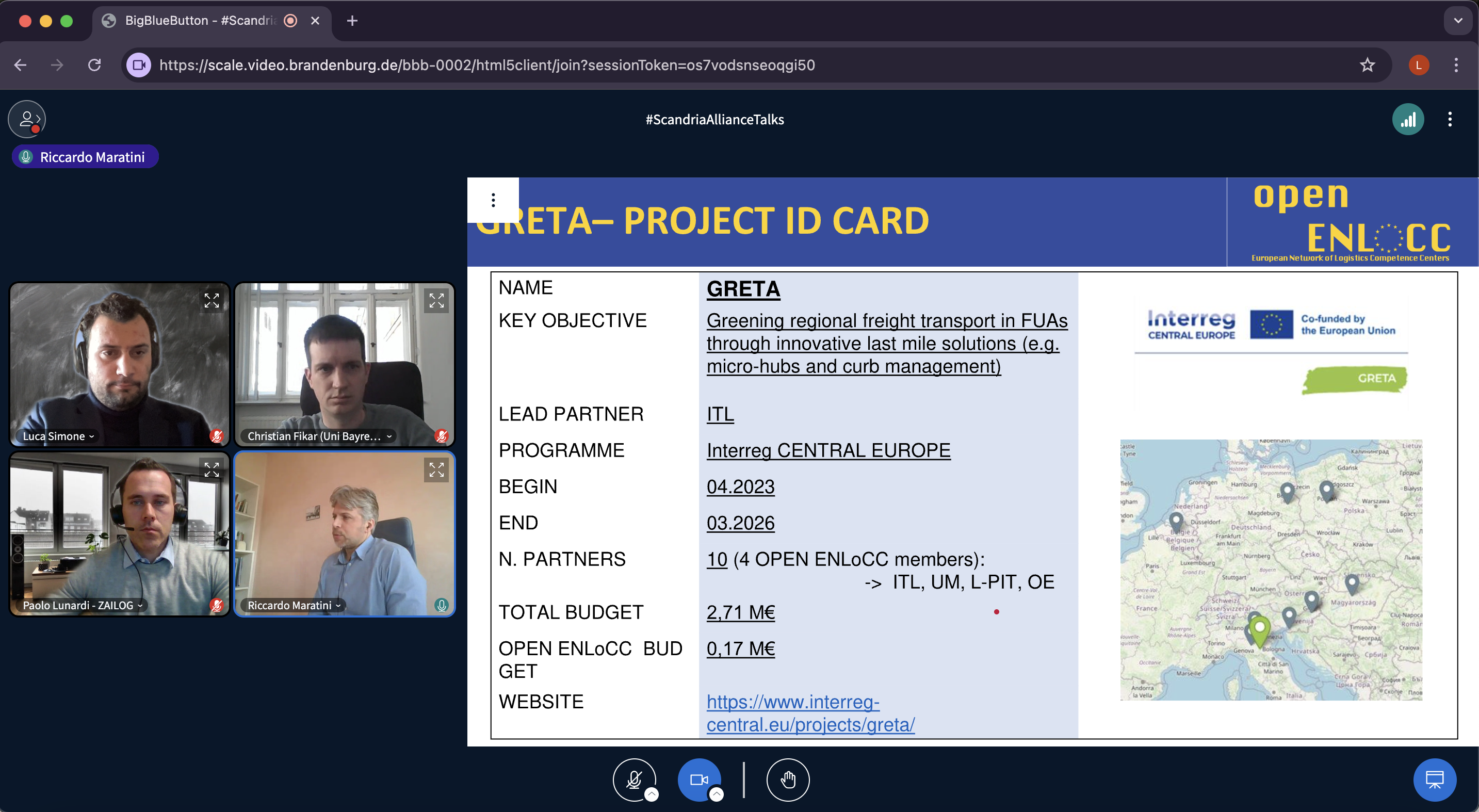Image resolution: width=1479 pixels, height=812 pixels.
Task: Expand Paolo Lunardi's video to fullscreen
Action: 212,470
